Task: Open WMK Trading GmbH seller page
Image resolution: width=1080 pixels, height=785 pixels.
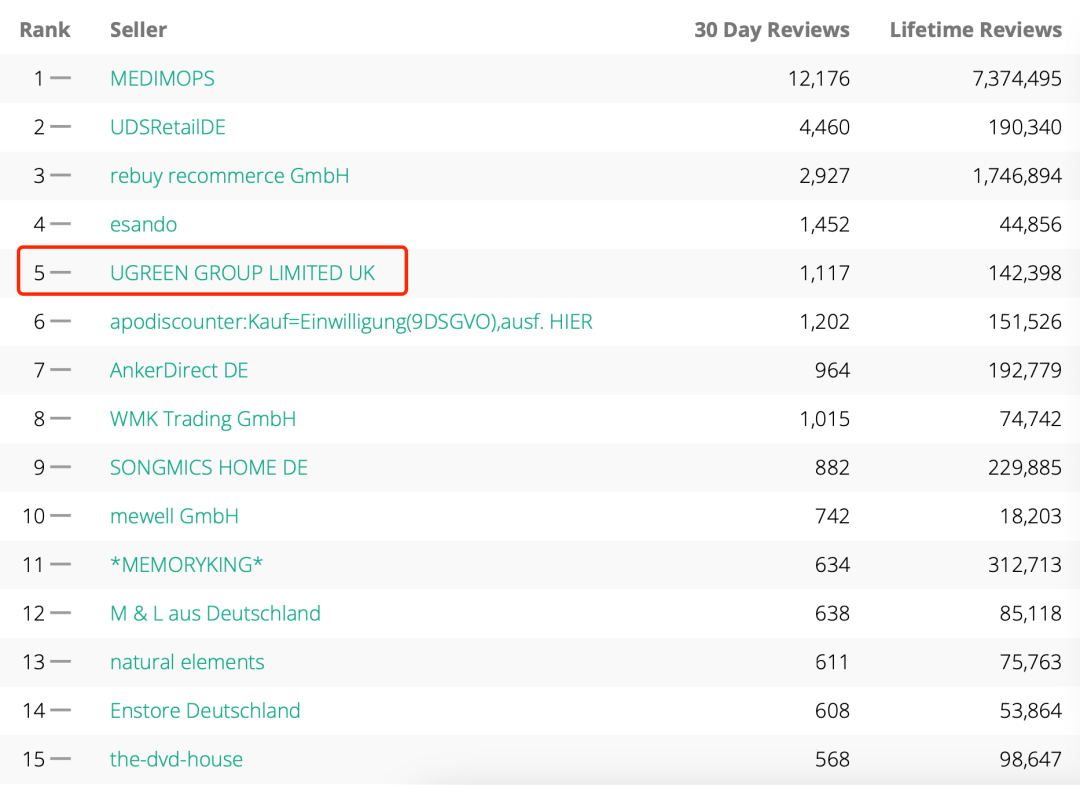Action: (203, 419)
